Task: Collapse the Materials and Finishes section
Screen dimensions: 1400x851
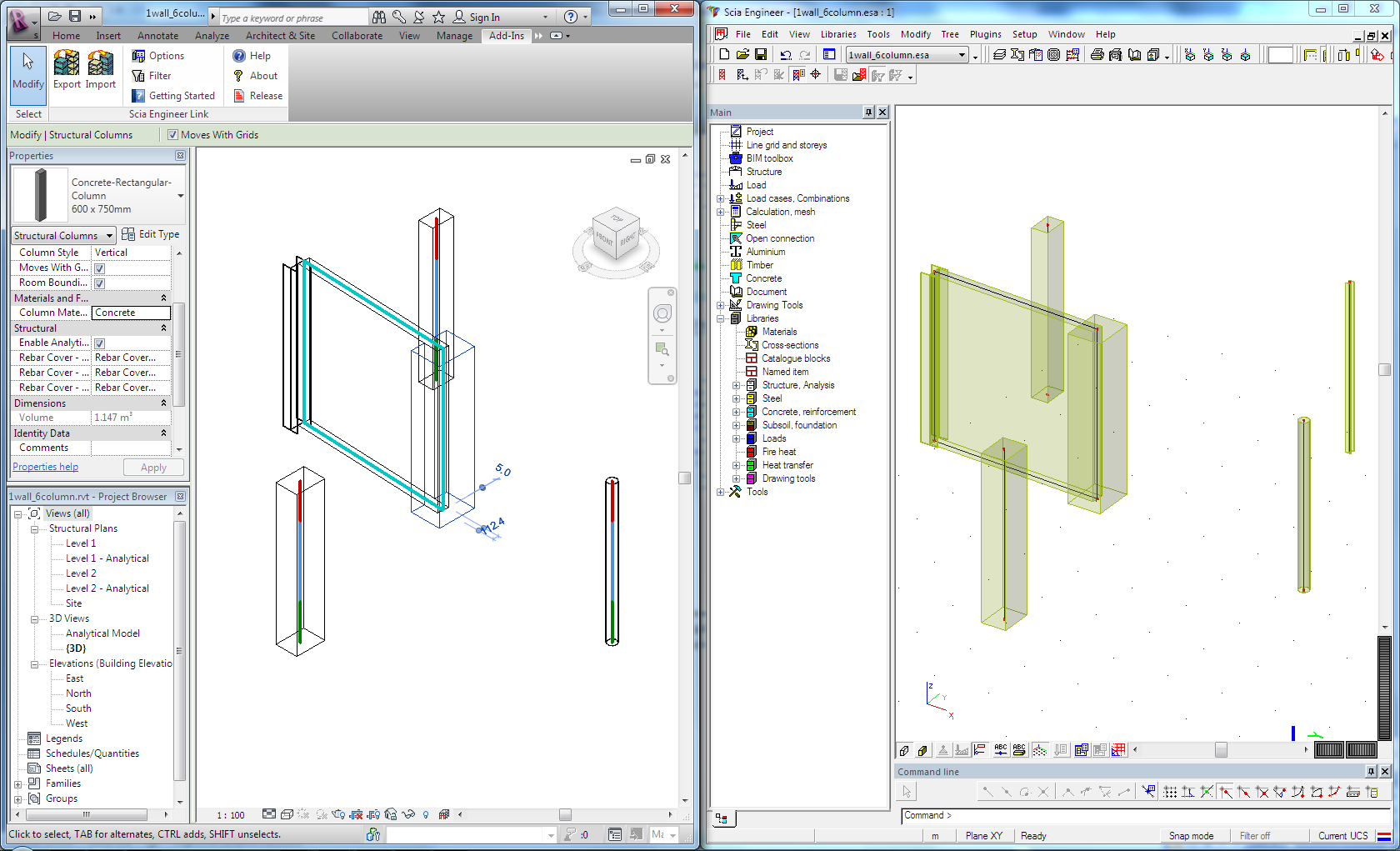Action: pyautogui.click(x=163, y=298)
